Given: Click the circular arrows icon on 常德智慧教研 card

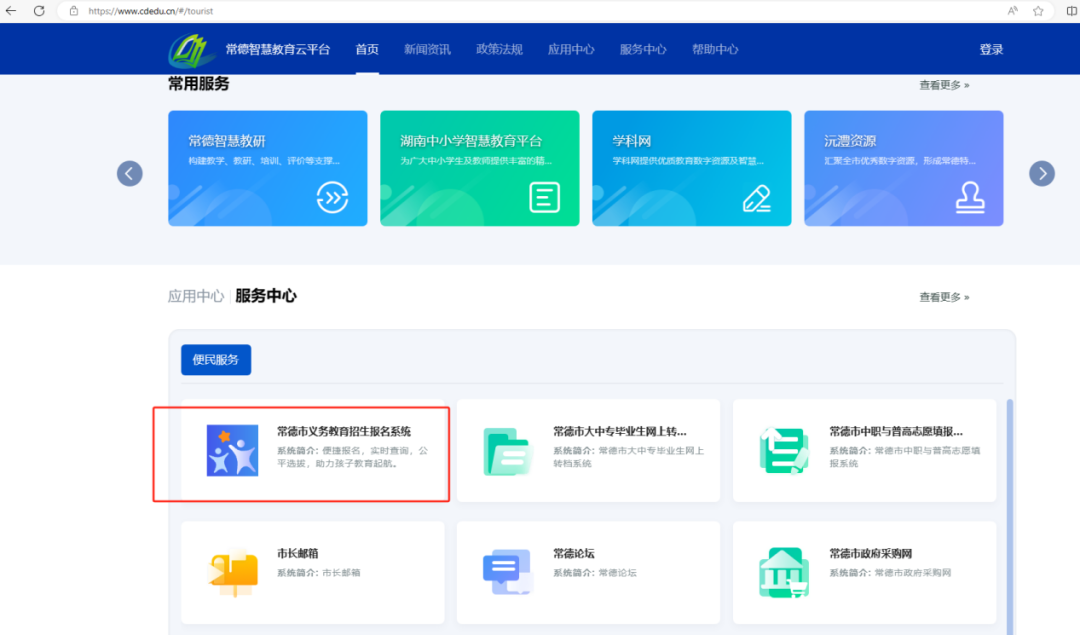Looking at the screenshot, I should point(332,198).
